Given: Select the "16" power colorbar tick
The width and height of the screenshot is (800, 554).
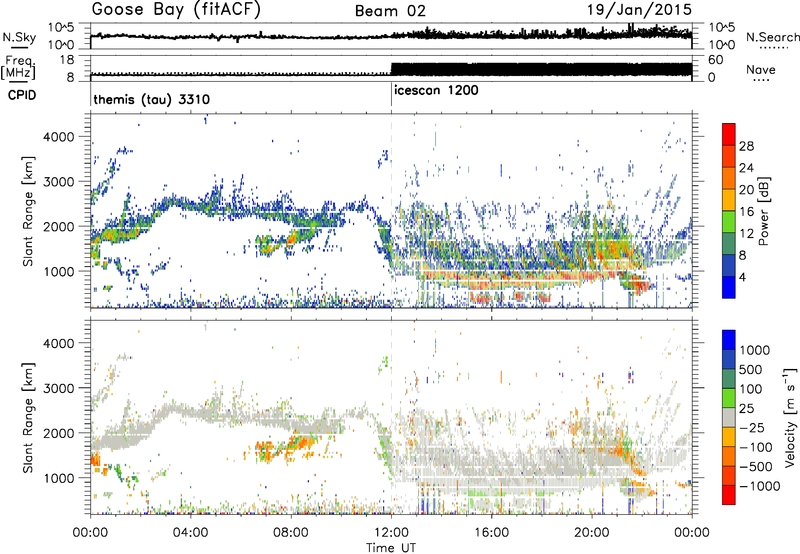Looking at the screenshot, I should (746, 212).
